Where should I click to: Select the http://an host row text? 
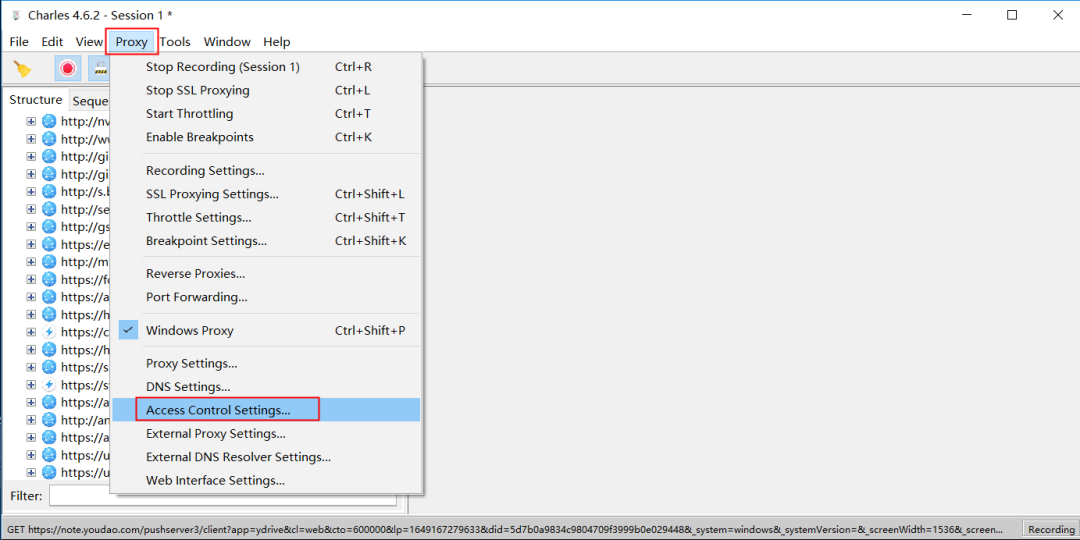85,419
